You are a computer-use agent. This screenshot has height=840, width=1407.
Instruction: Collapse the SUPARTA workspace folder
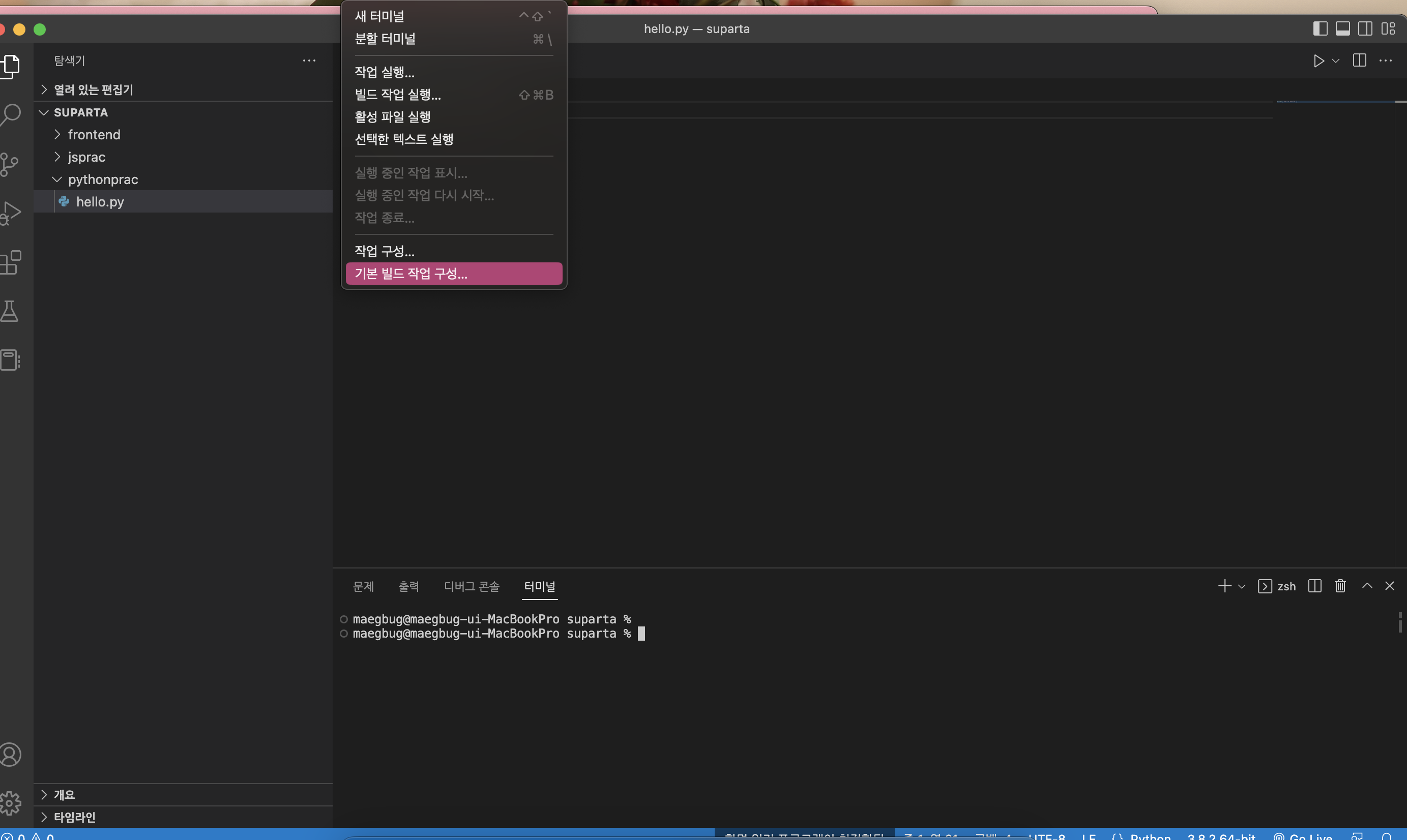(183, 112)
